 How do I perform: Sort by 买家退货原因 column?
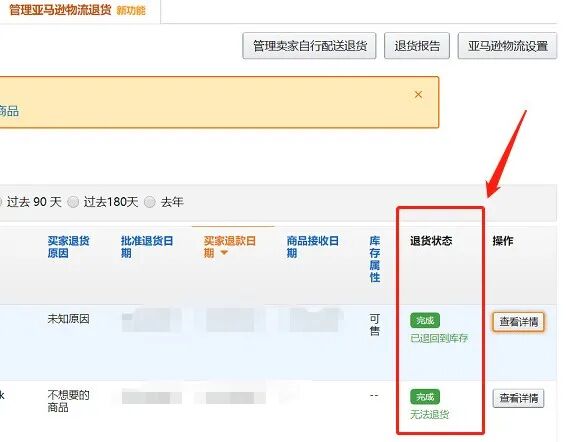(68, 247)
